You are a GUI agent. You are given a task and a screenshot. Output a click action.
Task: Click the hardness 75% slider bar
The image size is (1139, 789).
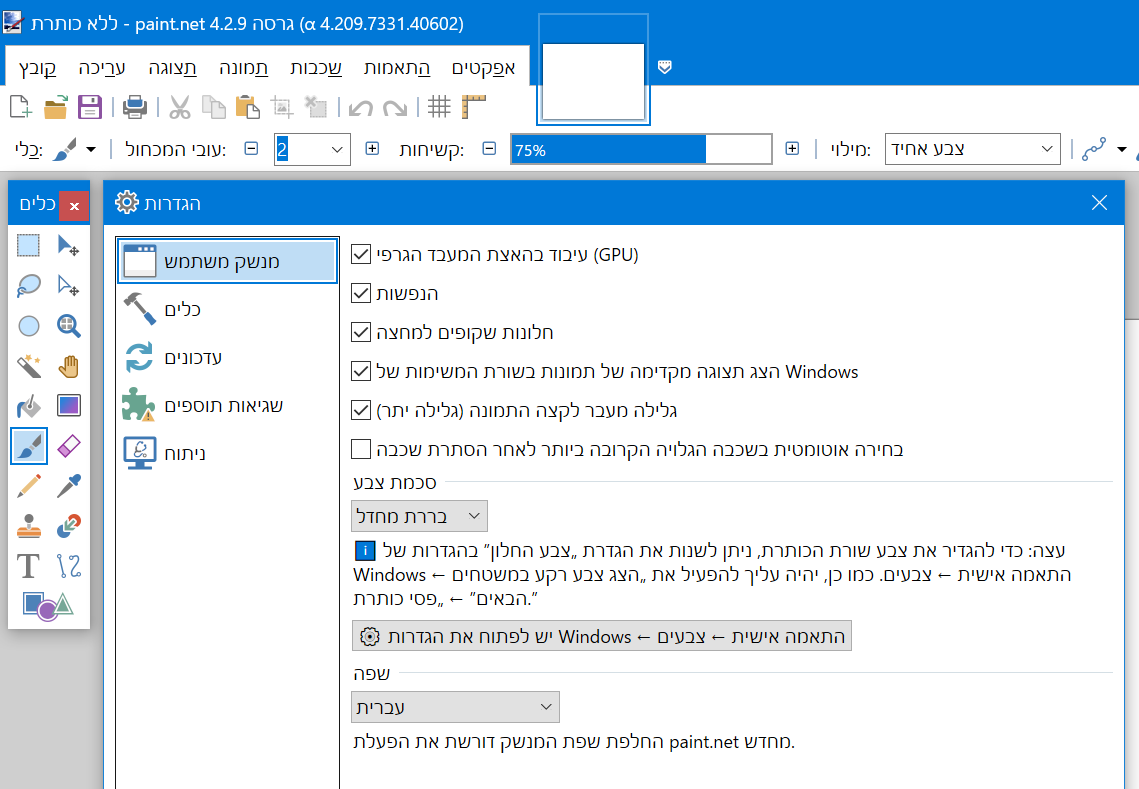click(x=641, y=149)
